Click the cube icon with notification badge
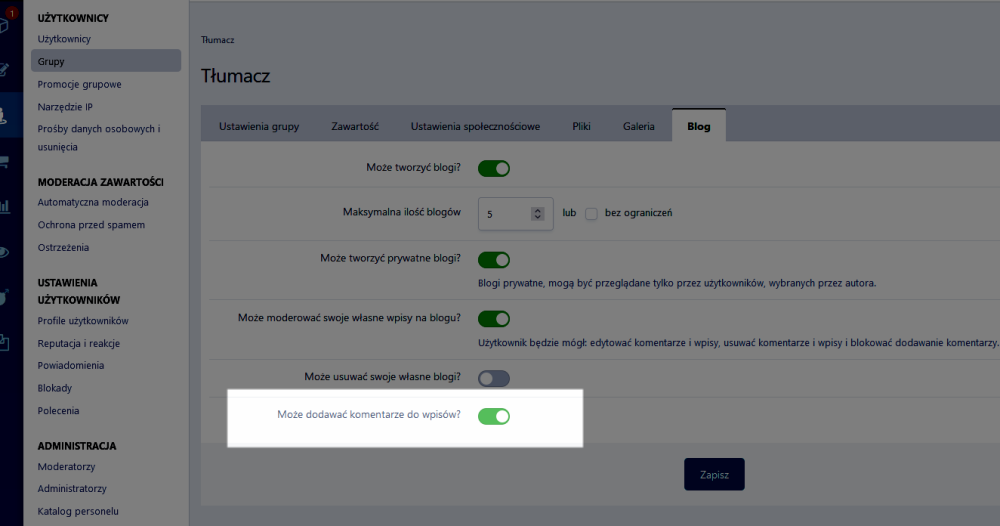Image resolution: width=1000 pixels, height=526 pixels. [6, 22]
